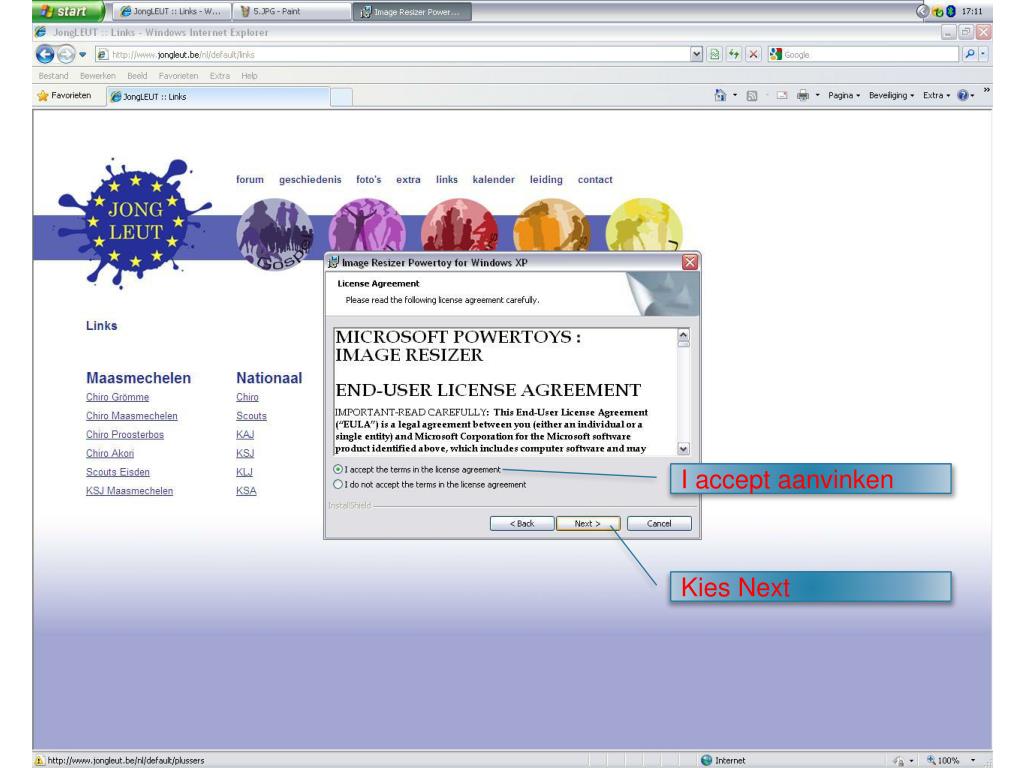Click the Home icon in command bar

tap(720, 95)
